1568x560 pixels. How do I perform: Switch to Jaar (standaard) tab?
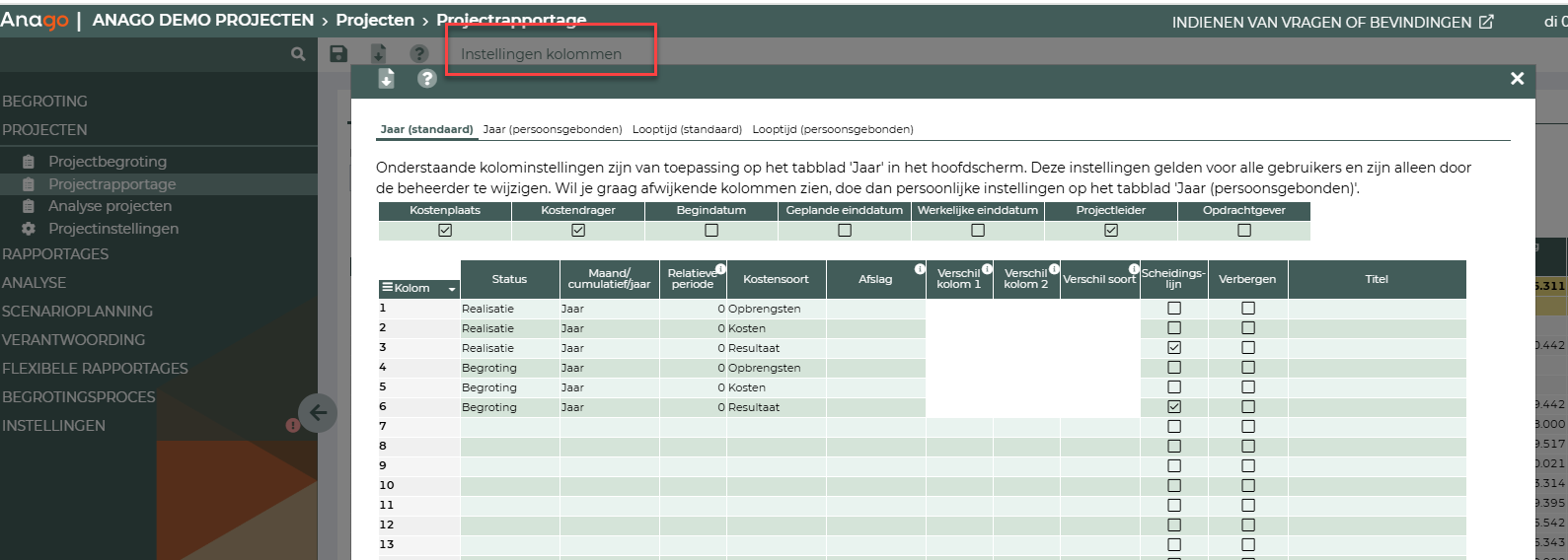coord(426,129)
